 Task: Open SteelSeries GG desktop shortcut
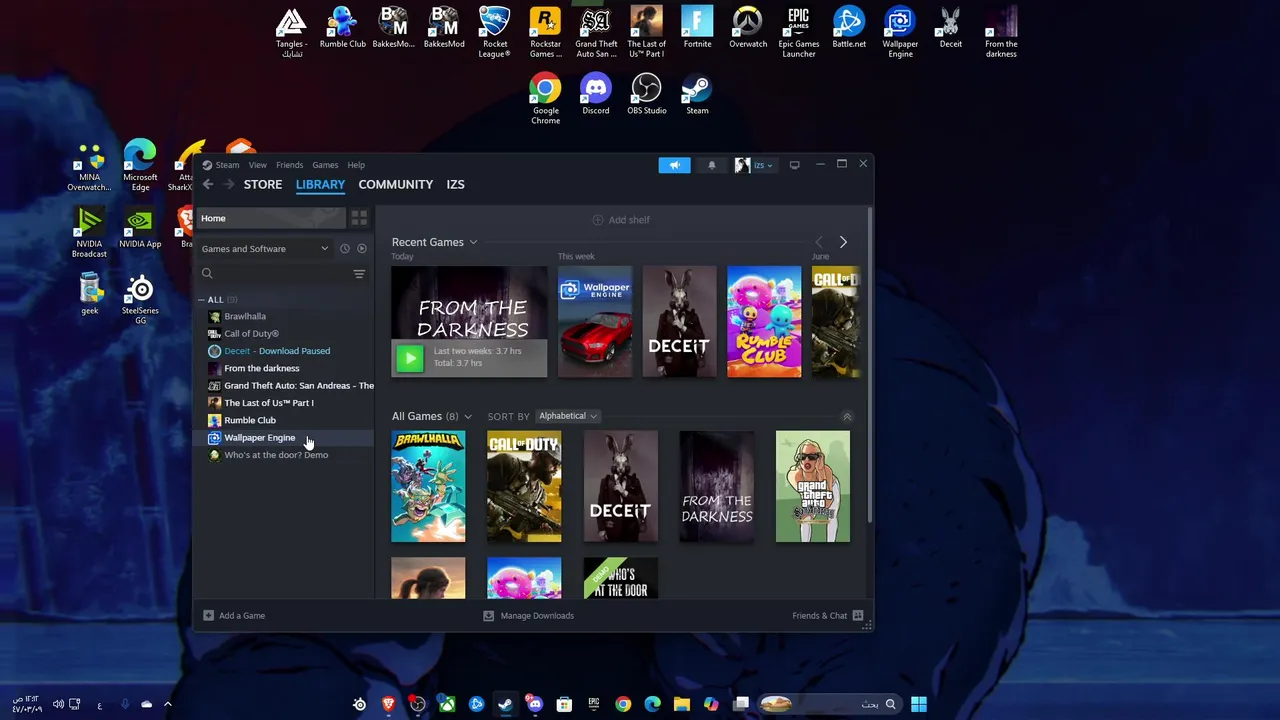140,299
